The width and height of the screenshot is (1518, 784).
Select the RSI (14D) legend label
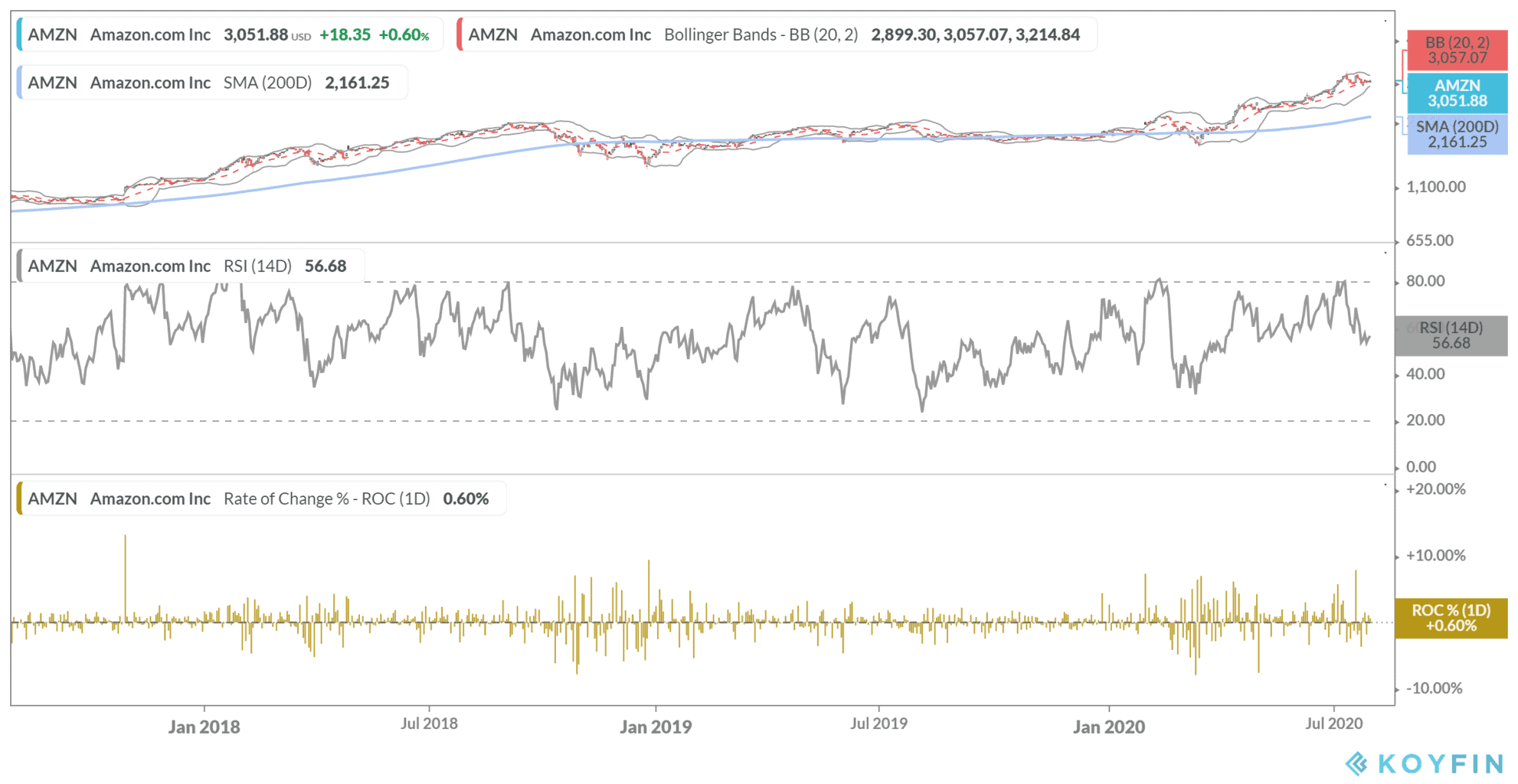click(191, 266)
